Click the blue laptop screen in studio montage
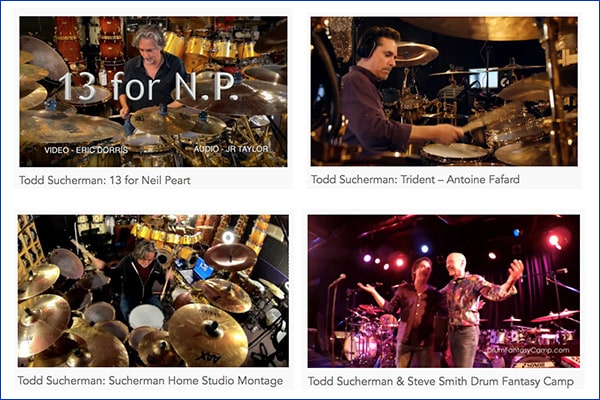The width and height of the screenshot is (600, 400). [204, 268]
